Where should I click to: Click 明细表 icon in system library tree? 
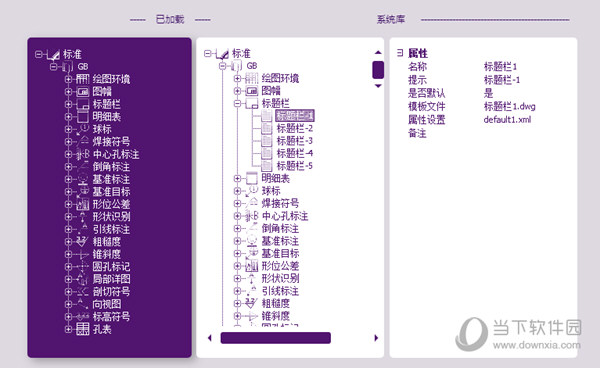251,178
